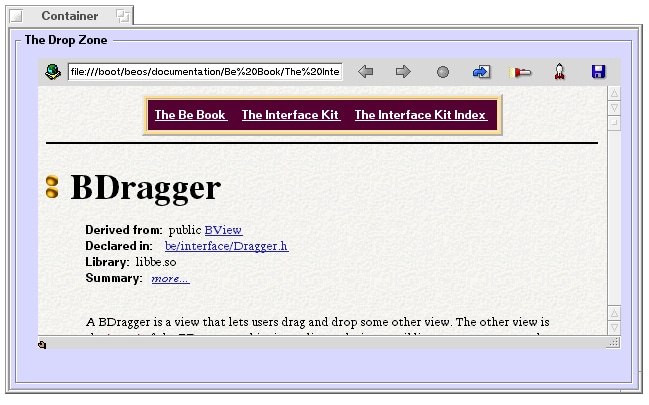Click the blue reload arrow icon

(481, 72)
